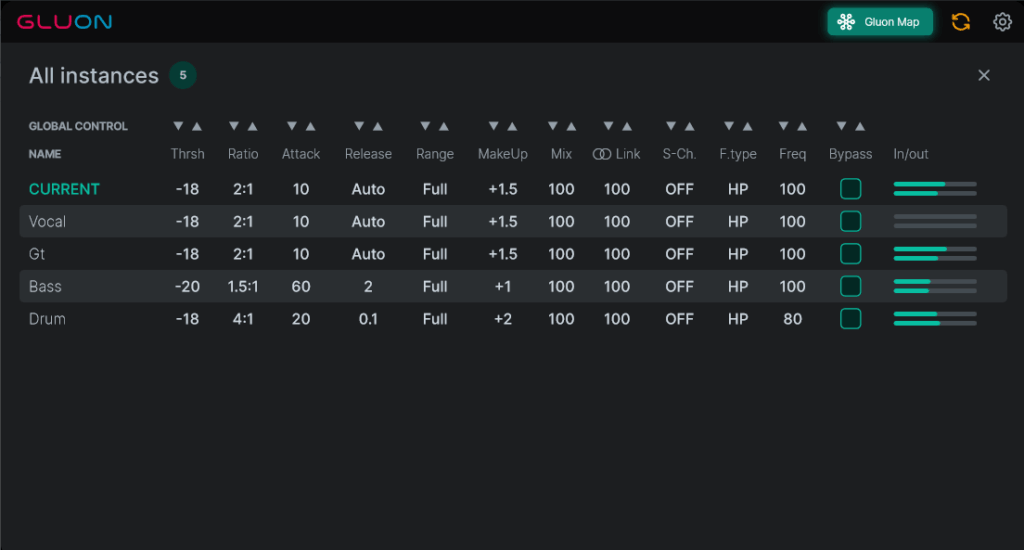The height and width of the screenshot is (550, 1024).
Task: Click the global Thrsh decrease arrow
Action: 178,126
